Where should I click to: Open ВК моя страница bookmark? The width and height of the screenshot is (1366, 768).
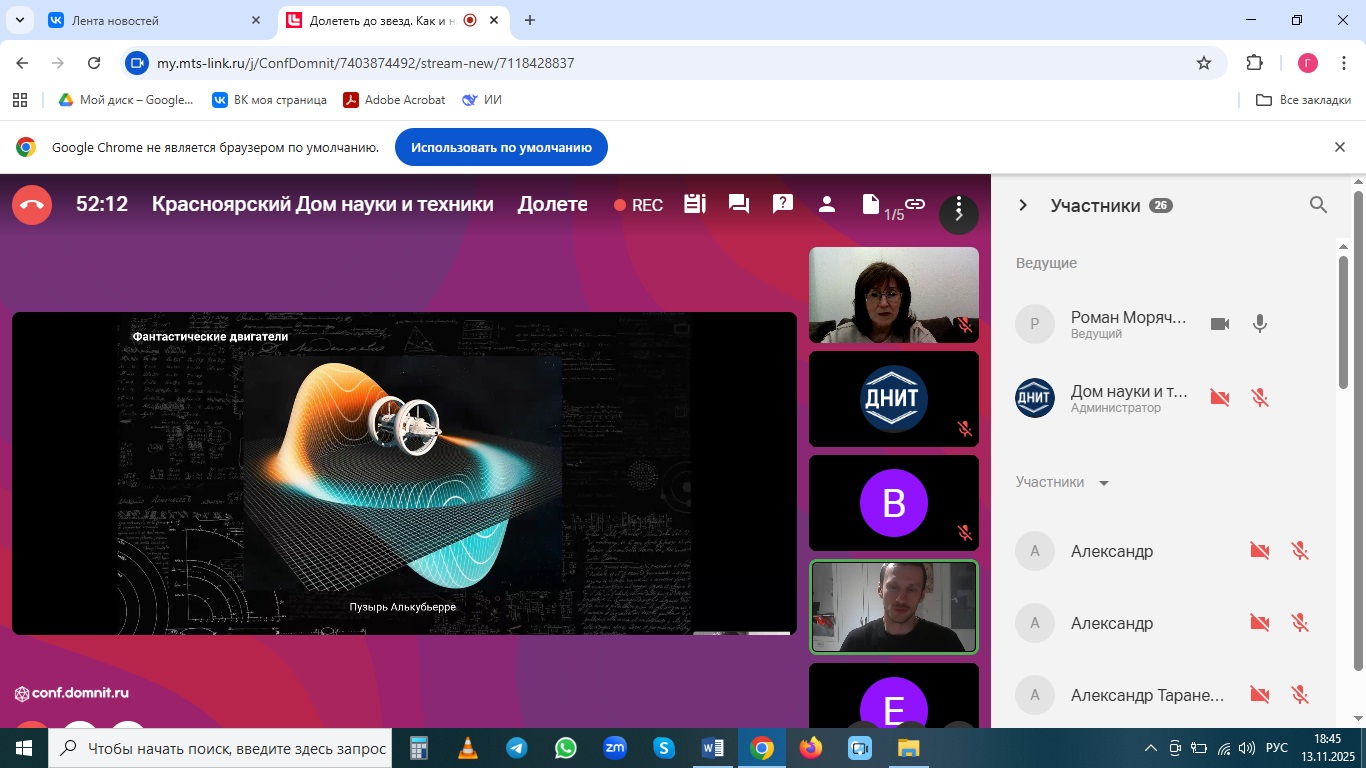pyautogui.click(x=269, y=100)
